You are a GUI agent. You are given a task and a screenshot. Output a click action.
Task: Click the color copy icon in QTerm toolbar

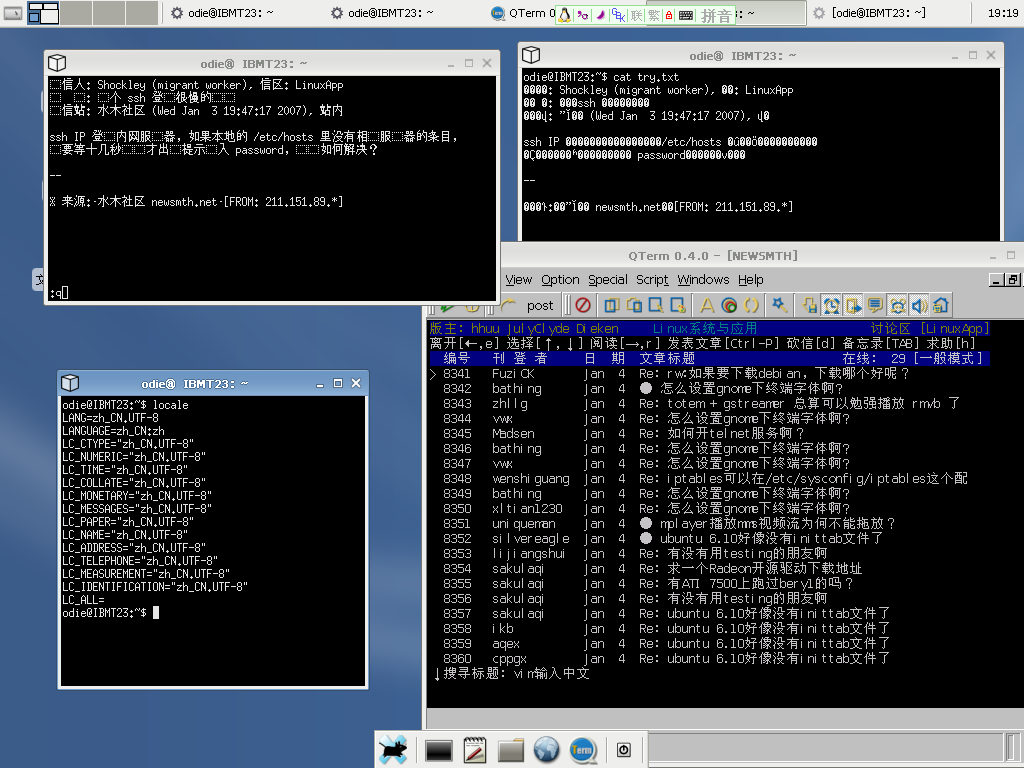(x=679, y=305)
